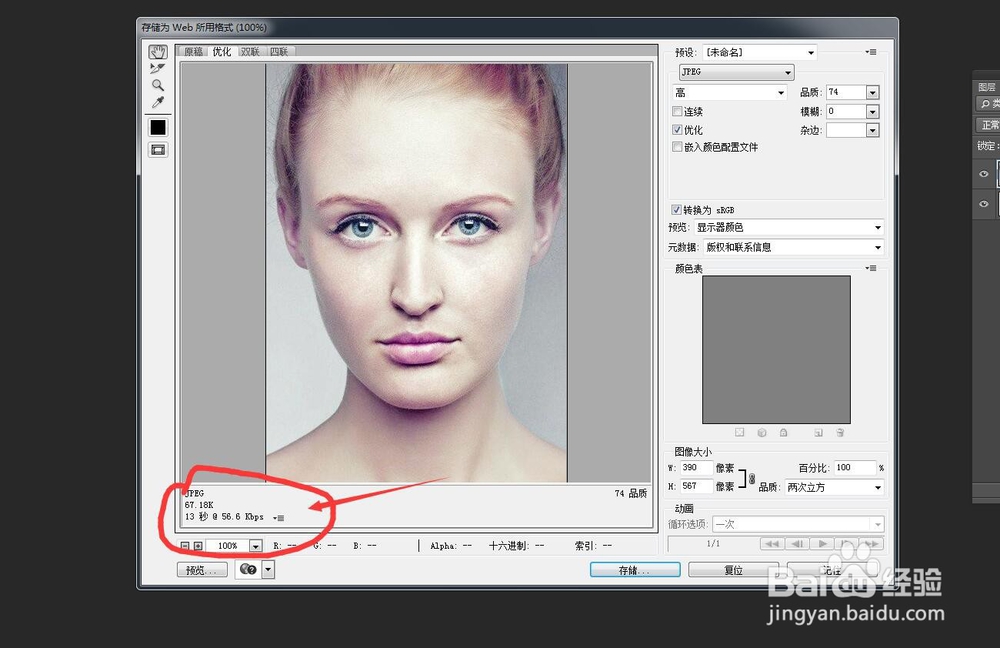Switch to the 优化 tab
The width and height of the screenshot is (1000, 648).
222,52
